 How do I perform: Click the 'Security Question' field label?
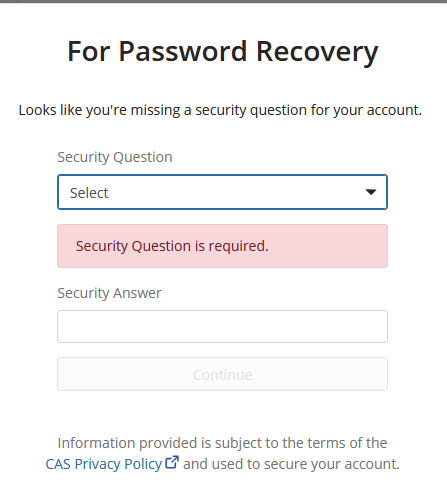click(x=115, y=157)
